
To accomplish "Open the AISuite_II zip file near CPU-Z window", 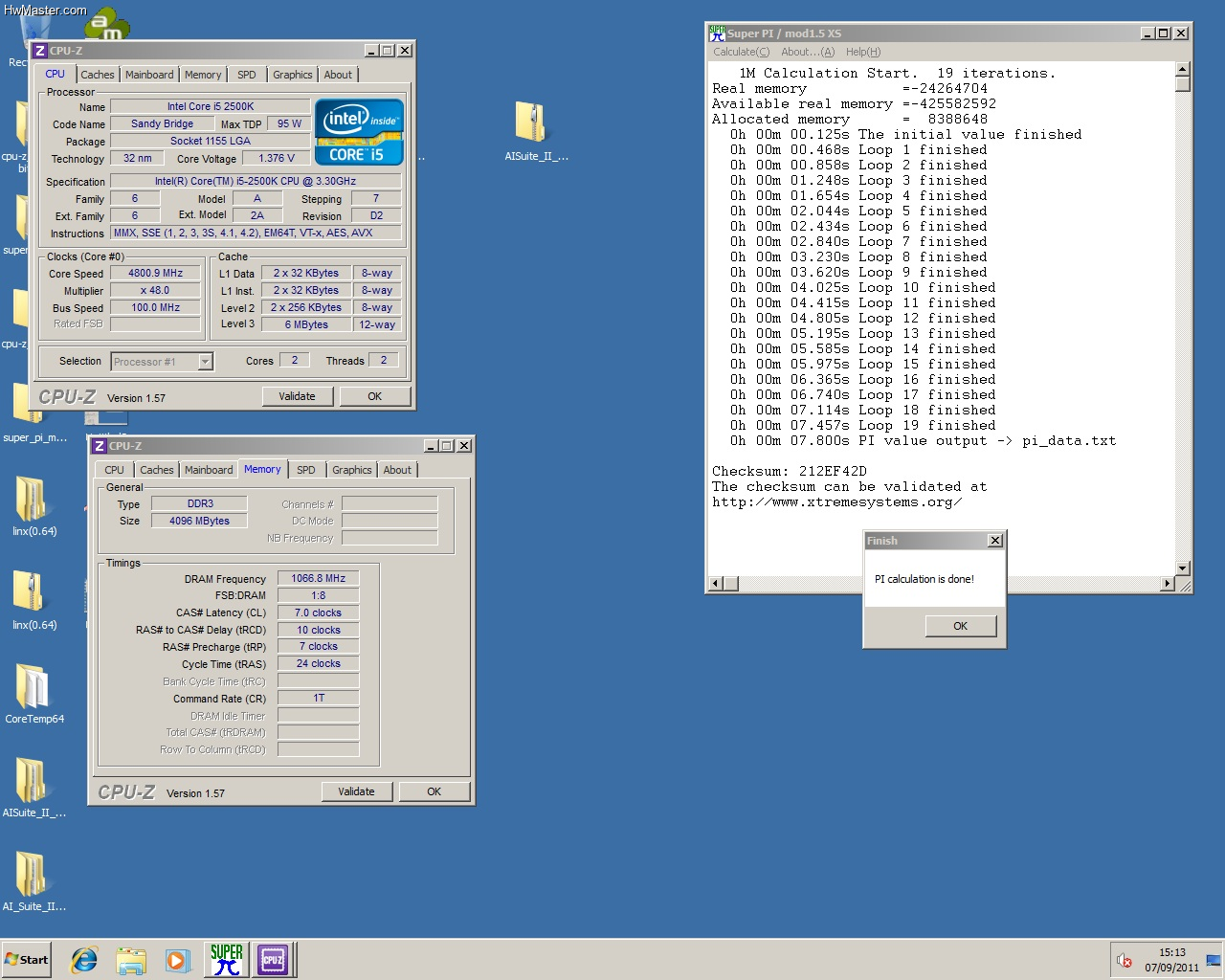I will point(535,132).
